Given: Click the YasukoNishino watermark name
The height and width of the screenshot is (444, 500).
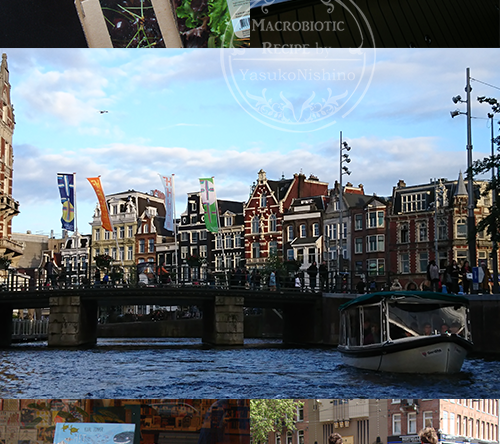Looking at the screenshot, I should (x=298, y=75).
